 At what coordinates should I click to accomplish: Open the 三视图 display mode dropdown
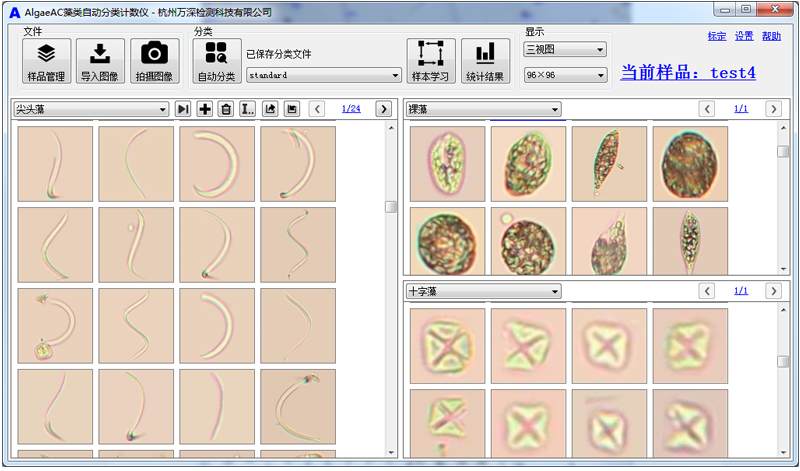click(565, 49)
